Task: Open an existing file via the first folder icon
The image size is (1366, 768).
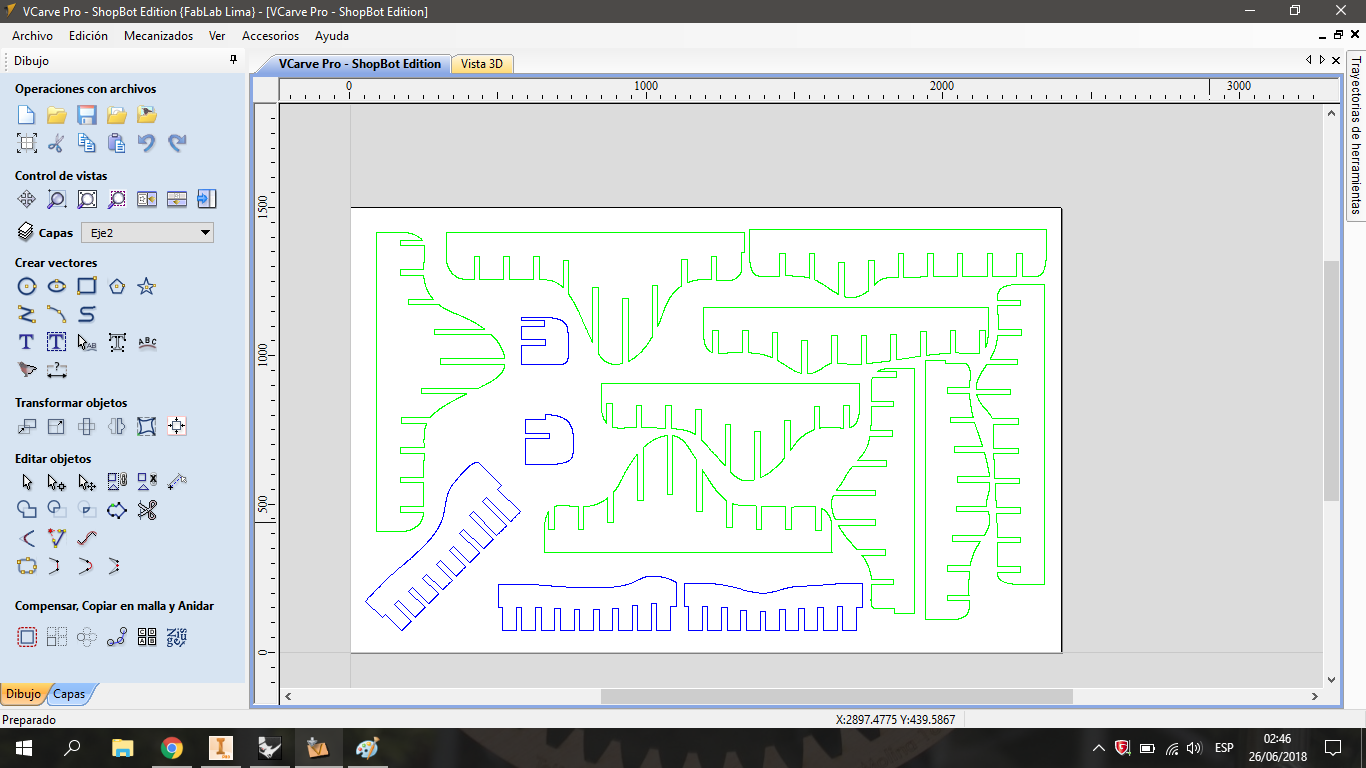Action: [x=57, y=114]
